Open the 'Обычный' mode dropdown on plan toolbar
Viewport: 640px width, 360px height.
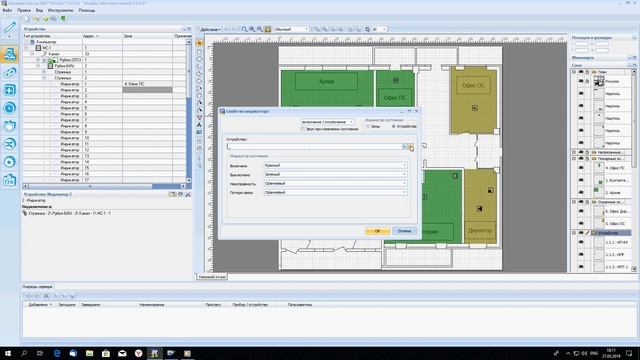(291, 29)
